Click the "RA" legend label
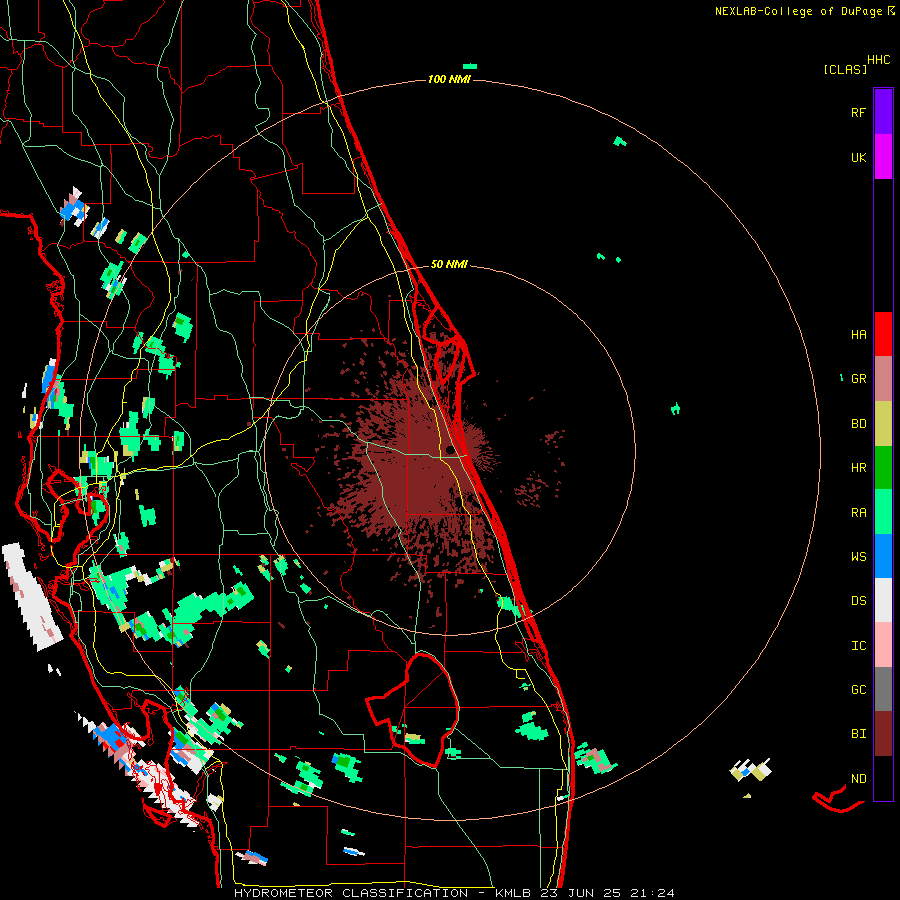The image size is (900, 900). [858, 513]
